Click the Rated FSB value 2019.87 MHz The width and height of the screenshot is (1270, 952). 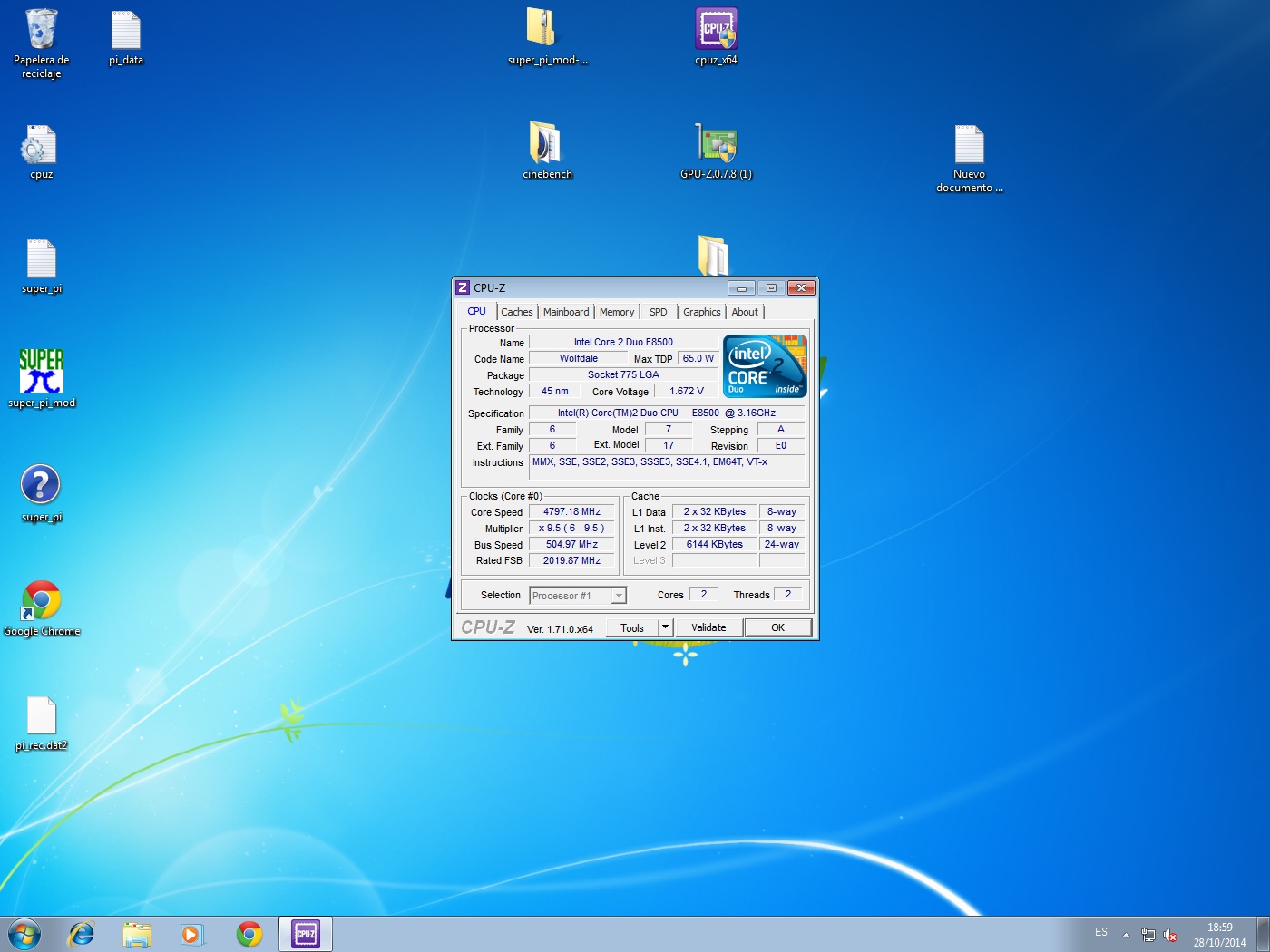tap(572, 561)
